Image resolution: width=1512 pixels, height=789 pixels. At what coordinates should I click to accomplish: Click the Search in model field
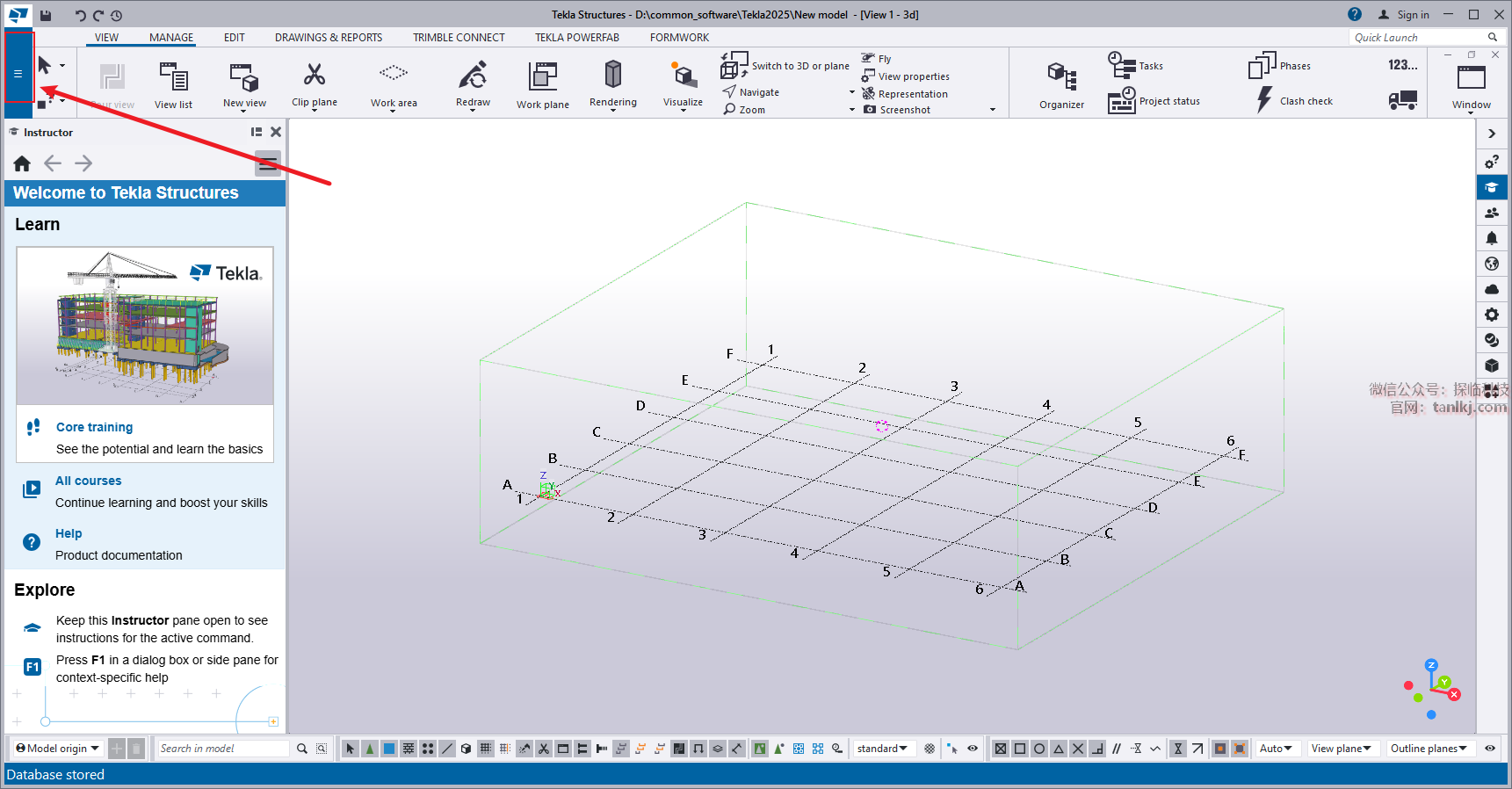223,749
